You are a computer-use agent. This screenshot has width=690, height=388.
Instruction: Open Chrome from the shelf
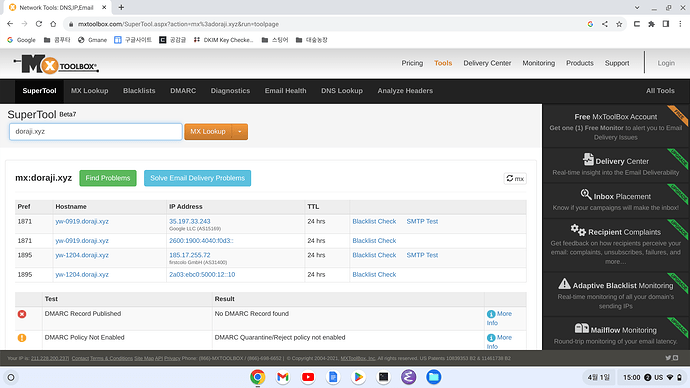tap(258, 377)
